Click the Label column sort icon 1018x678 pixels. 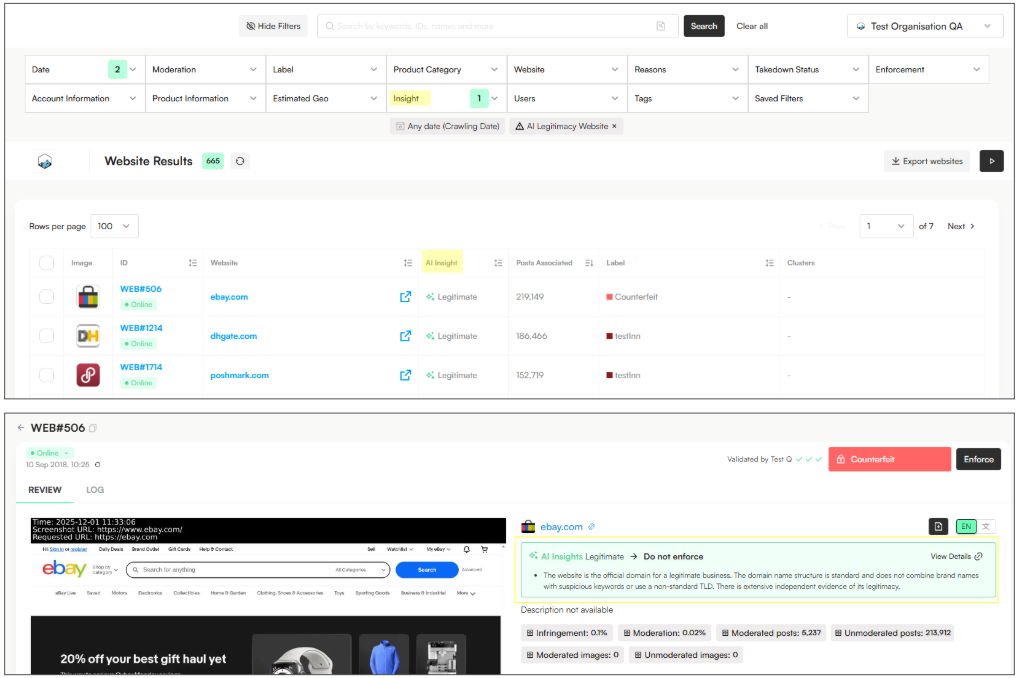coord(769,263)
